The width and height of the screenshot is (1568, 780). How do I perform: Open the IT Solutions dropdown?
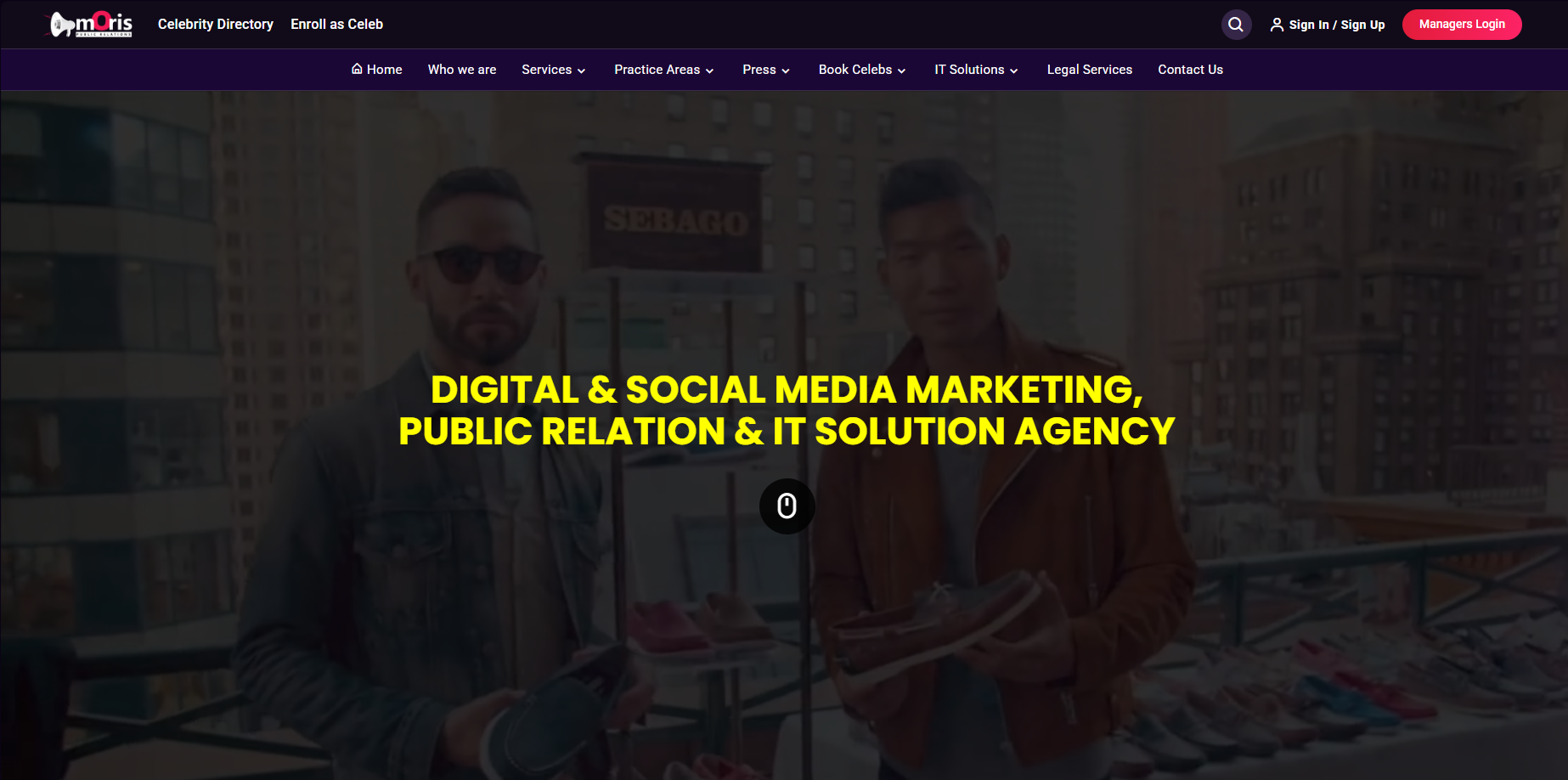[x=976, y=70]
